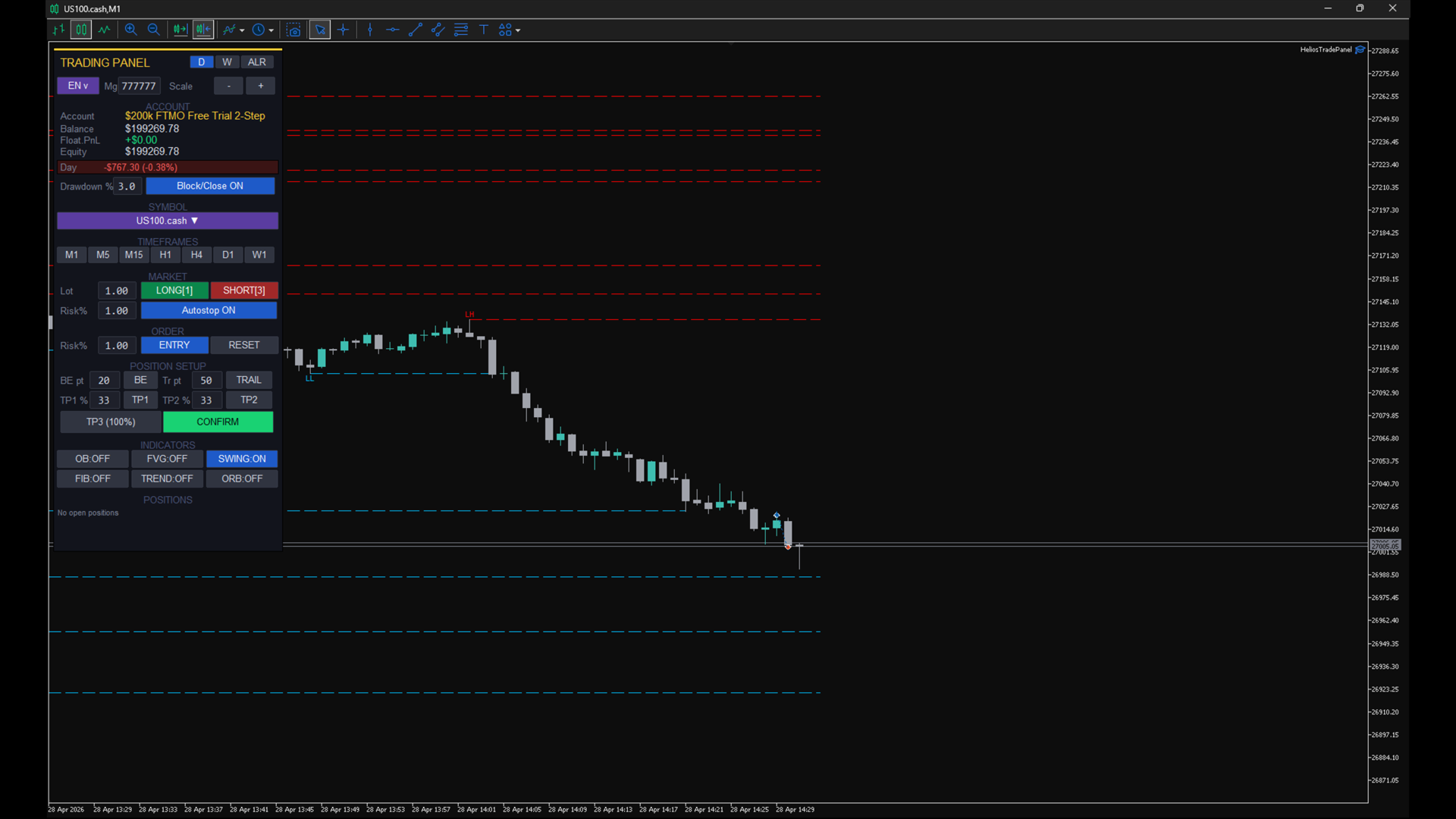Toggle Autostop ON button

[209, 310]
